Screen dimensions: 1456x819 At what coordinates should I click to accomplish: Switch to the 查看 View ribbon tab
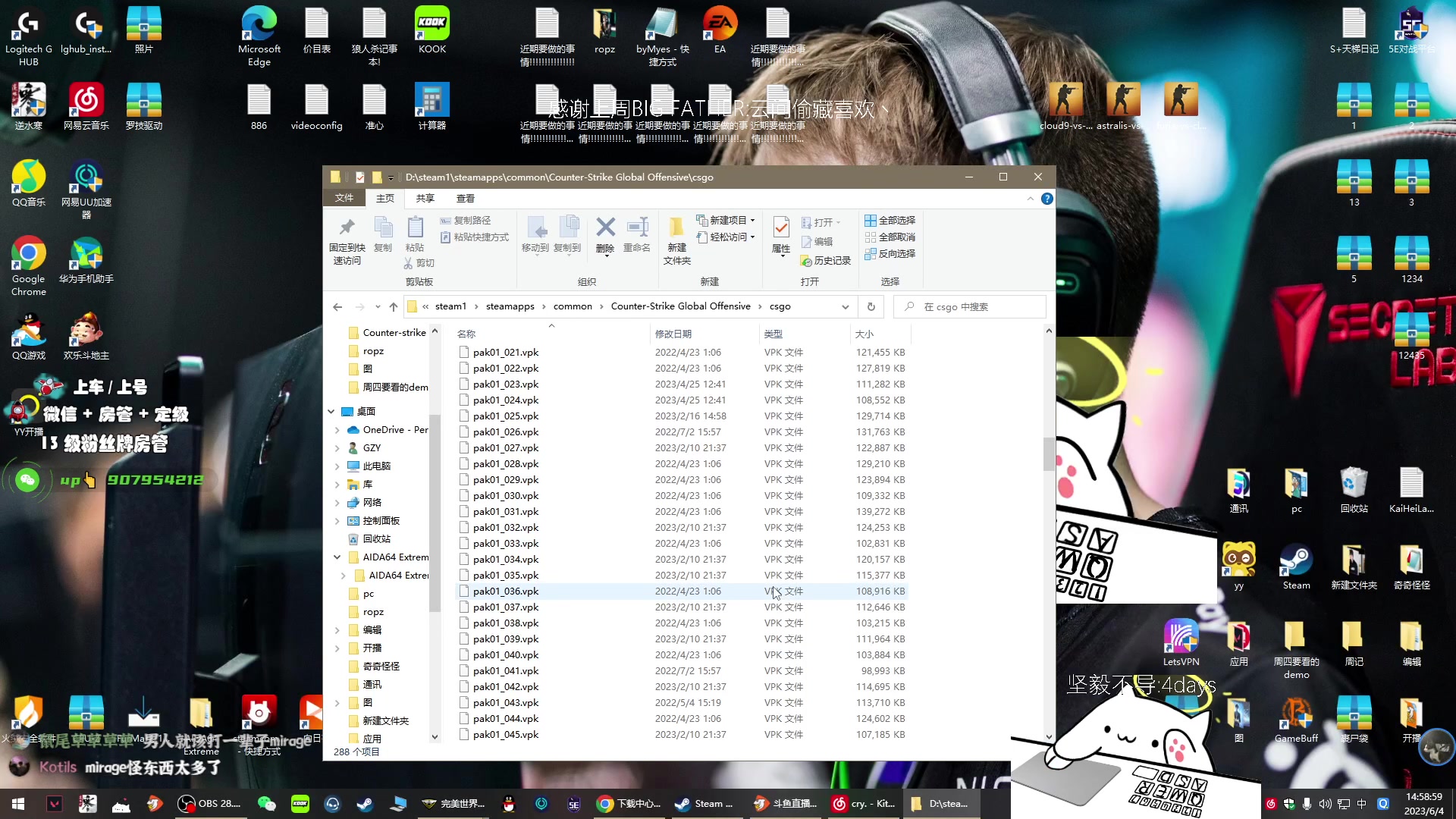click(x=466, y=198)
